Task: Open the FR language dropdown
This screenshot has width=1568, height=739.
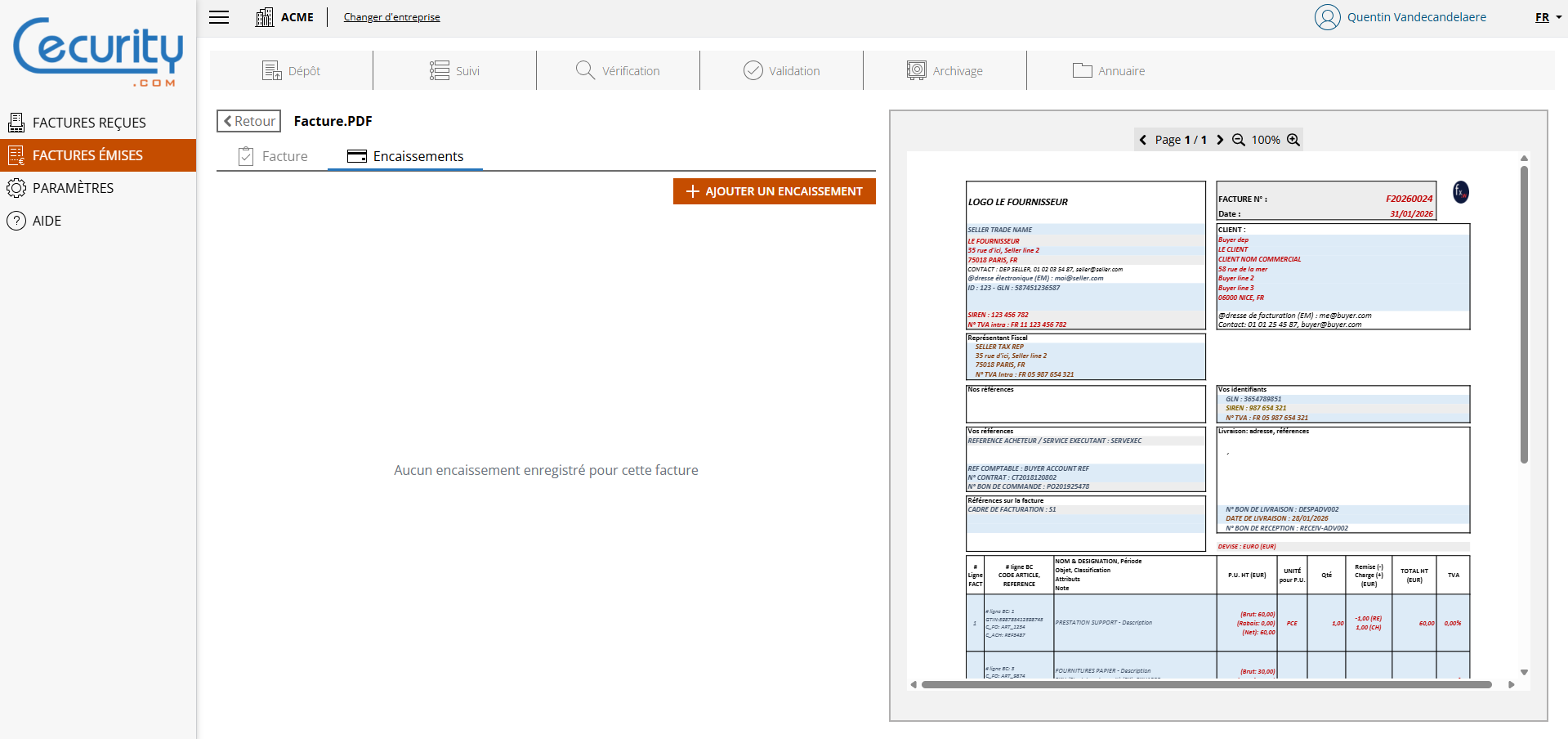Action: (x=1548, y=17)
